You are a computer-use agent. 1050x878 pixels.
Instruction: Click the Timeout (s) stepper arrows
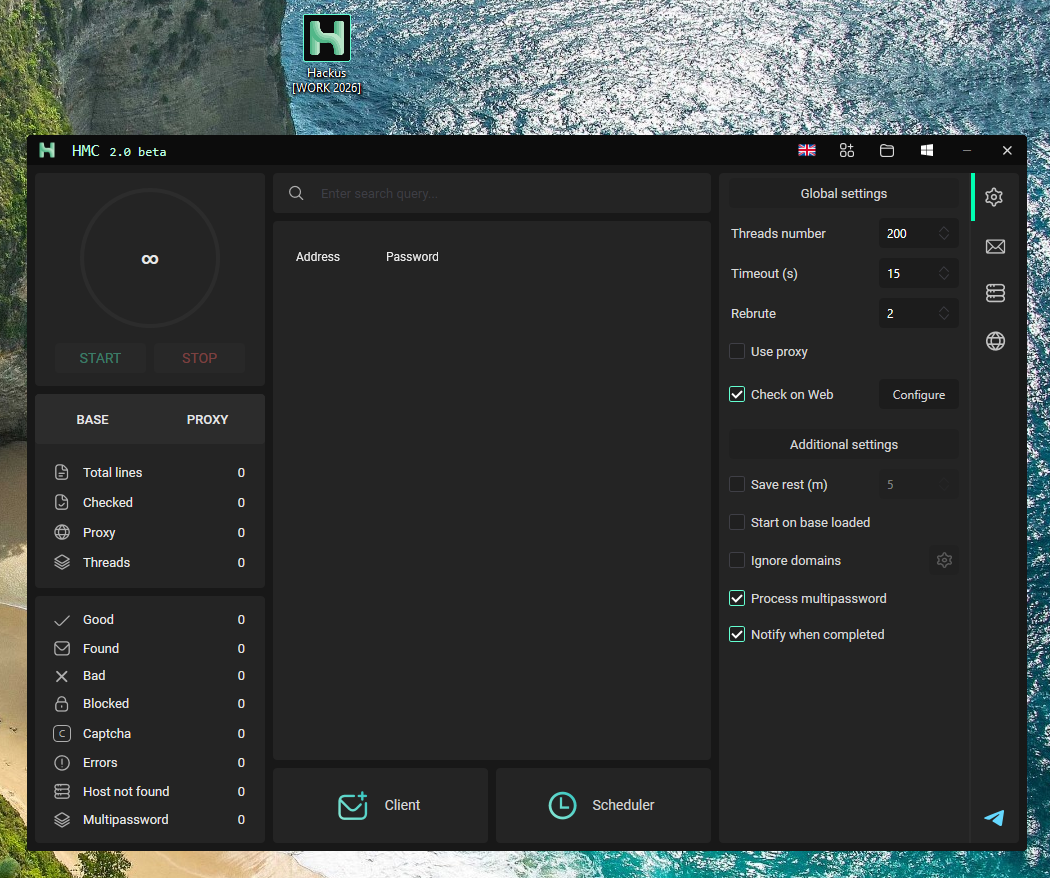[944, 273]
